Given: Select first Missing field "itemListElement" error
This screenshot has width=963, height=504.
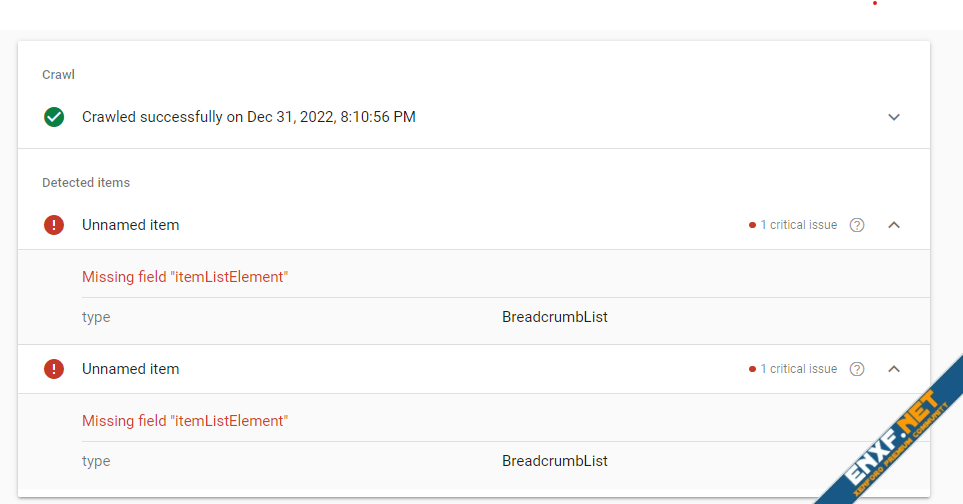Looking at the screenshot, I should click(185, 277).
